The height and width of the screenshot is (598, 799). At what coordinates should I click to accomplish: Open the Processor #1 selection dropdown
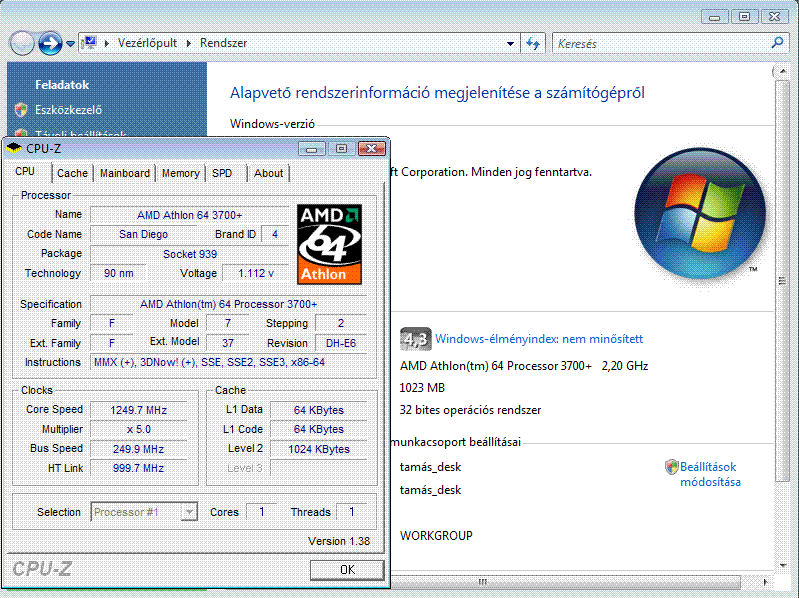[144, 512]
